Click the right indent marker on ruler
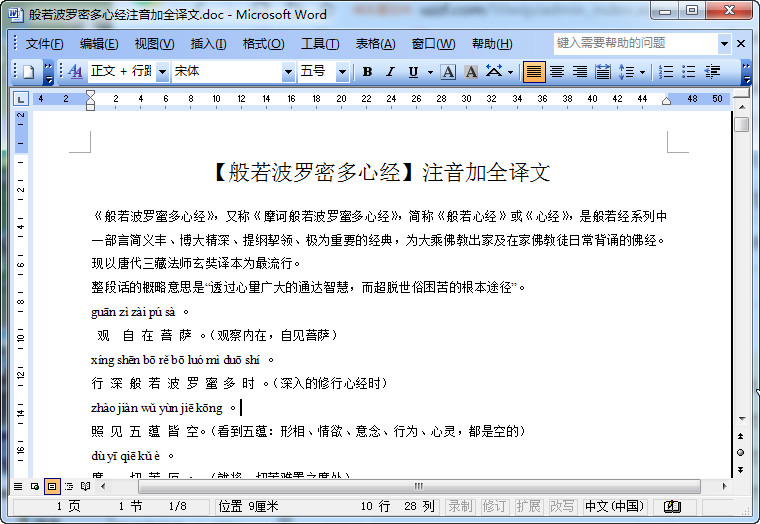 pos(666,101)
